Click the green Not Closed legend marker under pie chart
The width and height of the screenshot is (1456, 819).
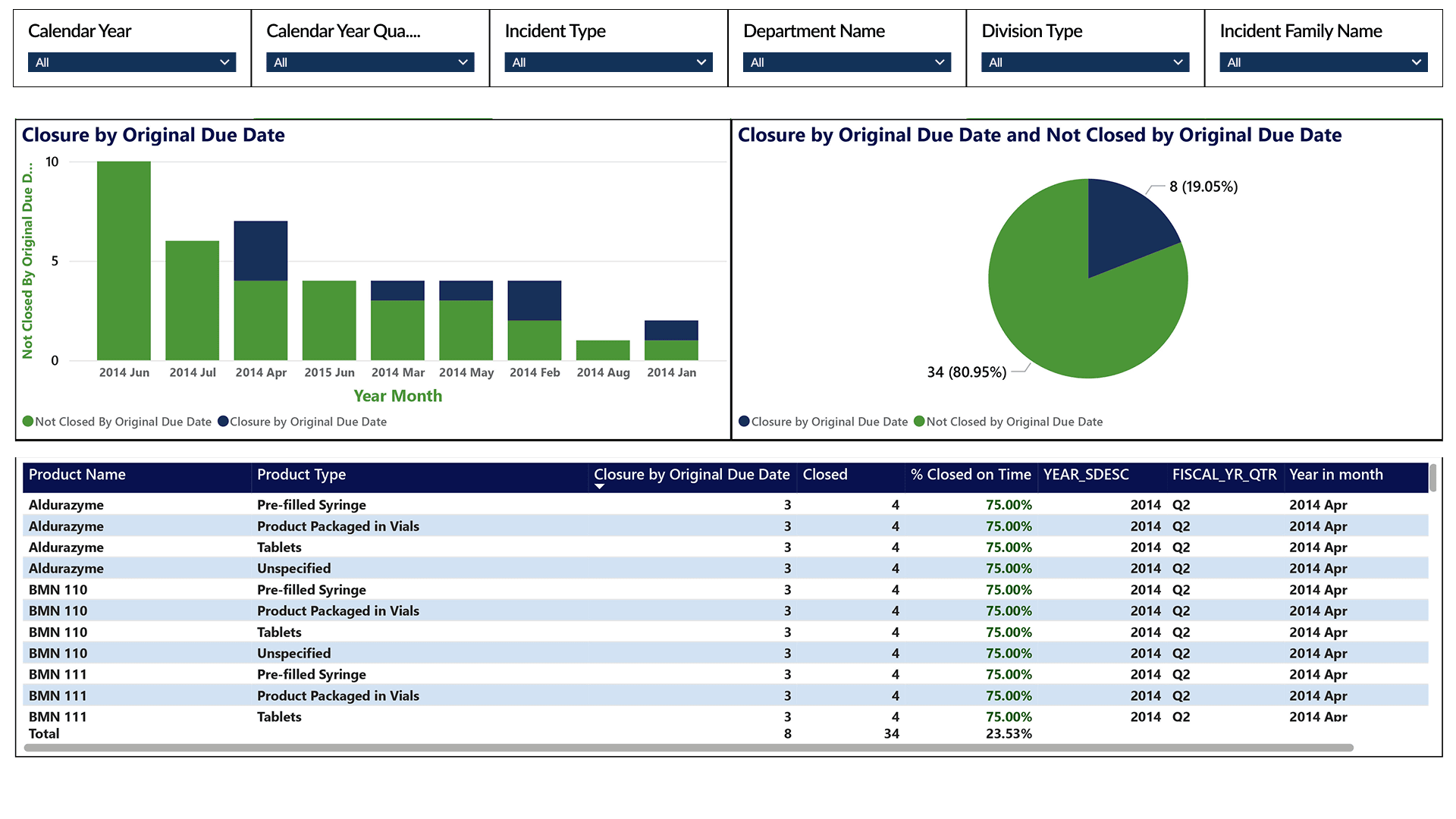(919, 422)
